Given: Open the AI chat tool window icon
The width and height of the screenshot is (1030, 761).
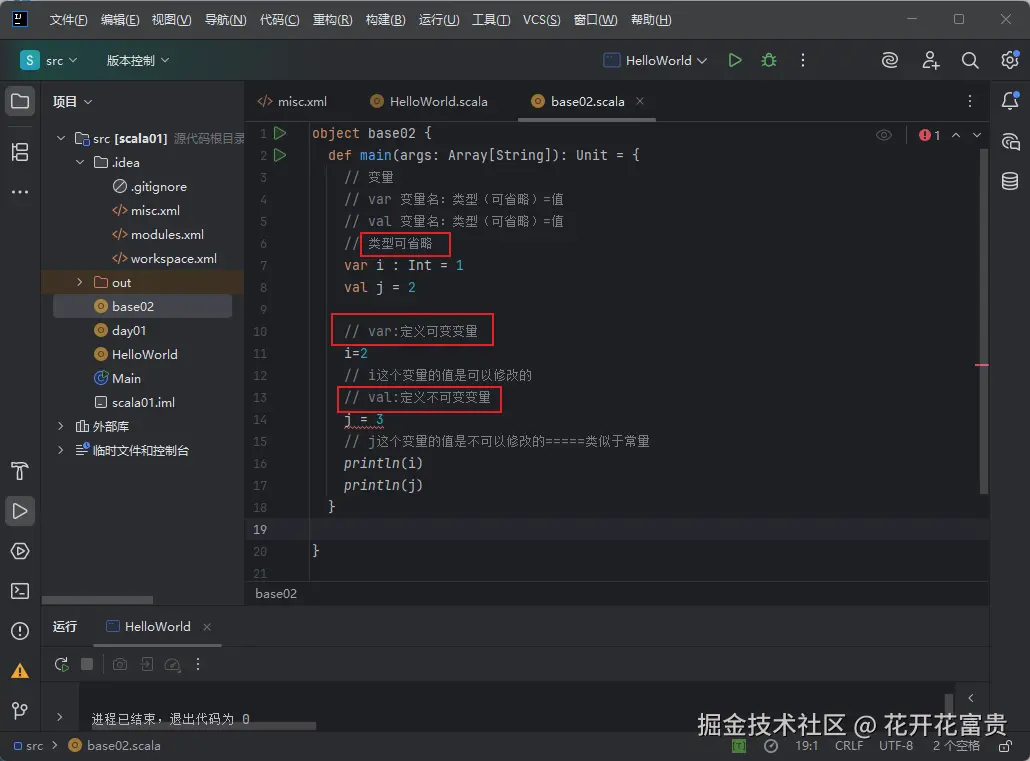Looking at the screenshot, I should pyautogui.click(x=1010, y=141).
